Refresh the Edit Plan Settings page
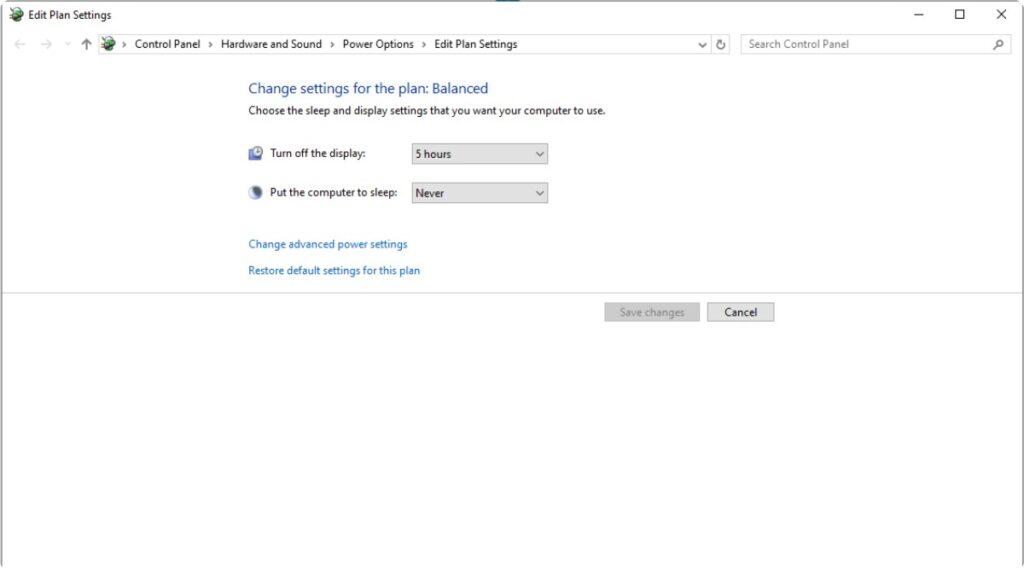 tap(720, 44)
